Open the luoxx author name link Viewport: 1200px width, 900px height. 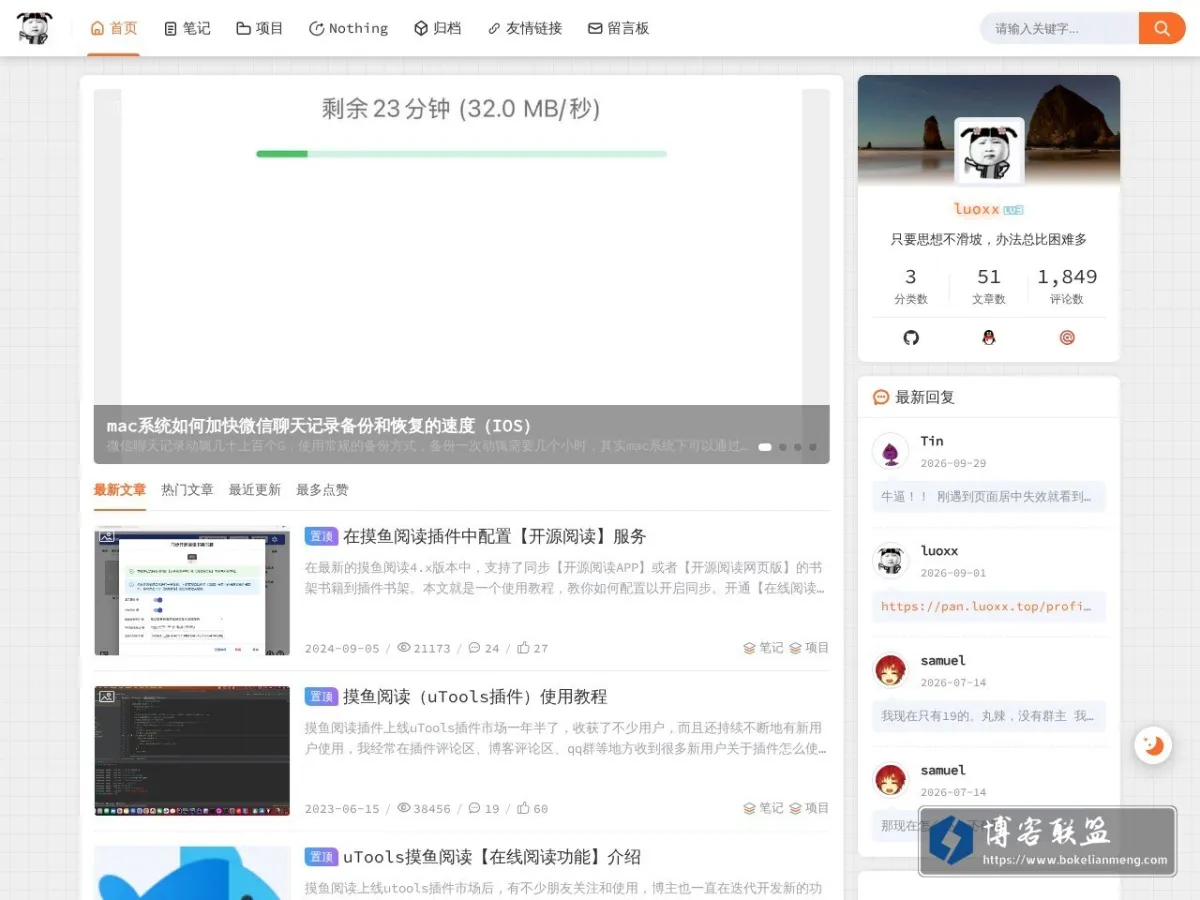[977, 209]
